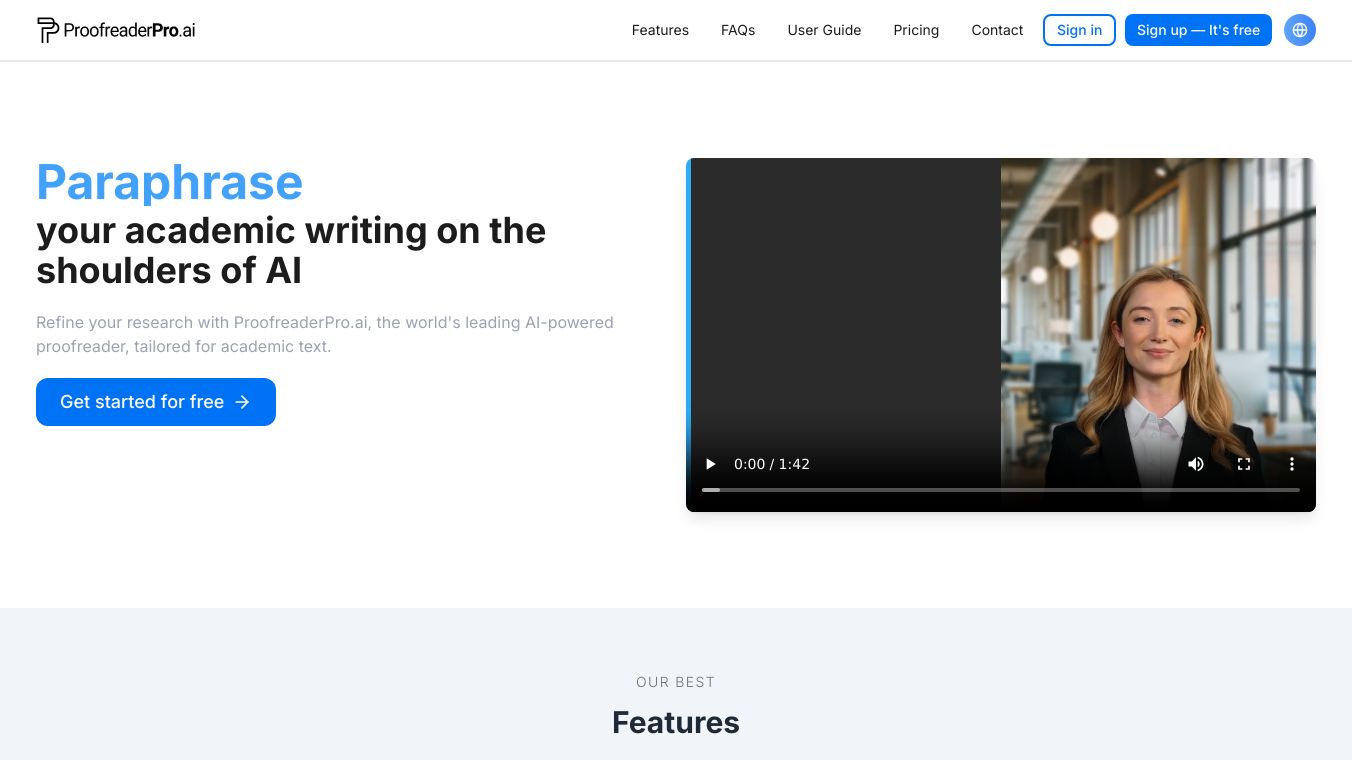Click the 'Features' section heading
The image size is (1352, 760).
click(676, 722)
